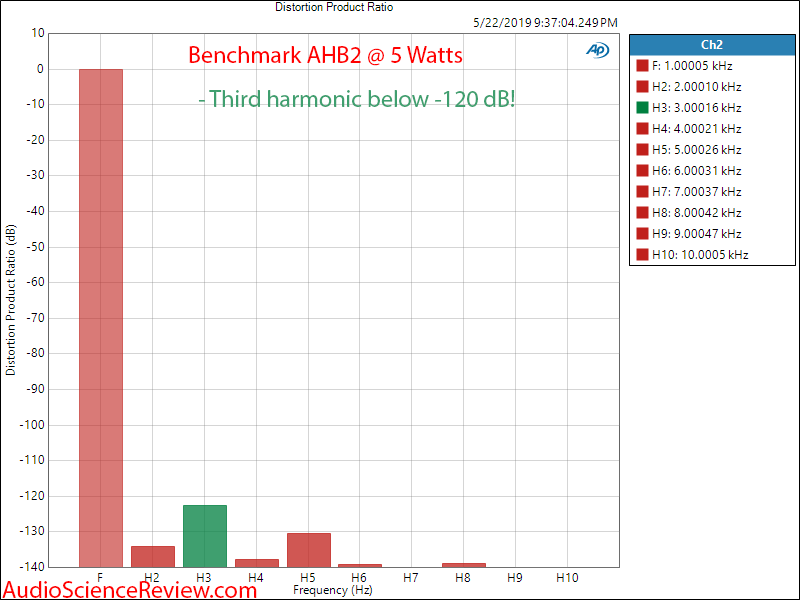Select legend entry text 'H5: 5.00026 kHz'
The height and width of the screenshot is (600, 800).
(x=696, y=149)
